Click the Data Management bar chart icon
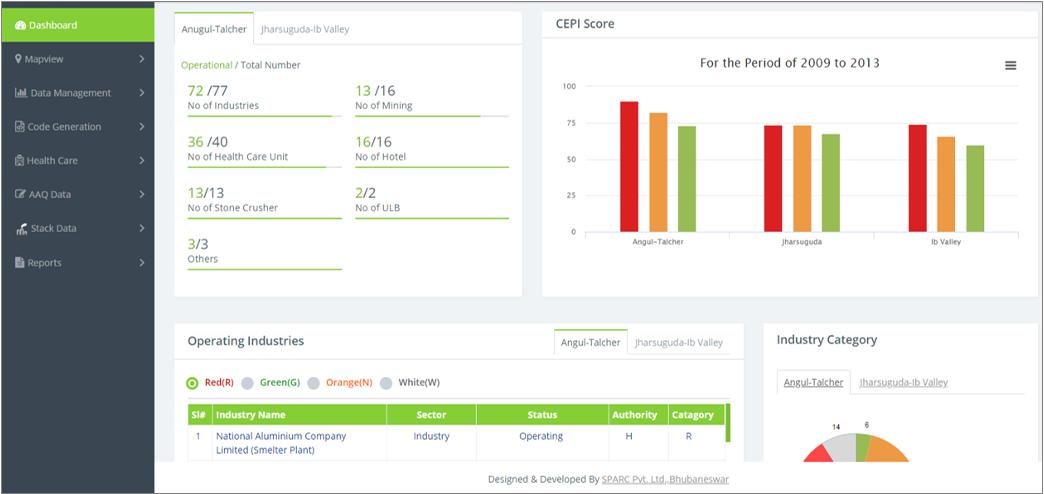1044x494 pixels. [21, 93]
